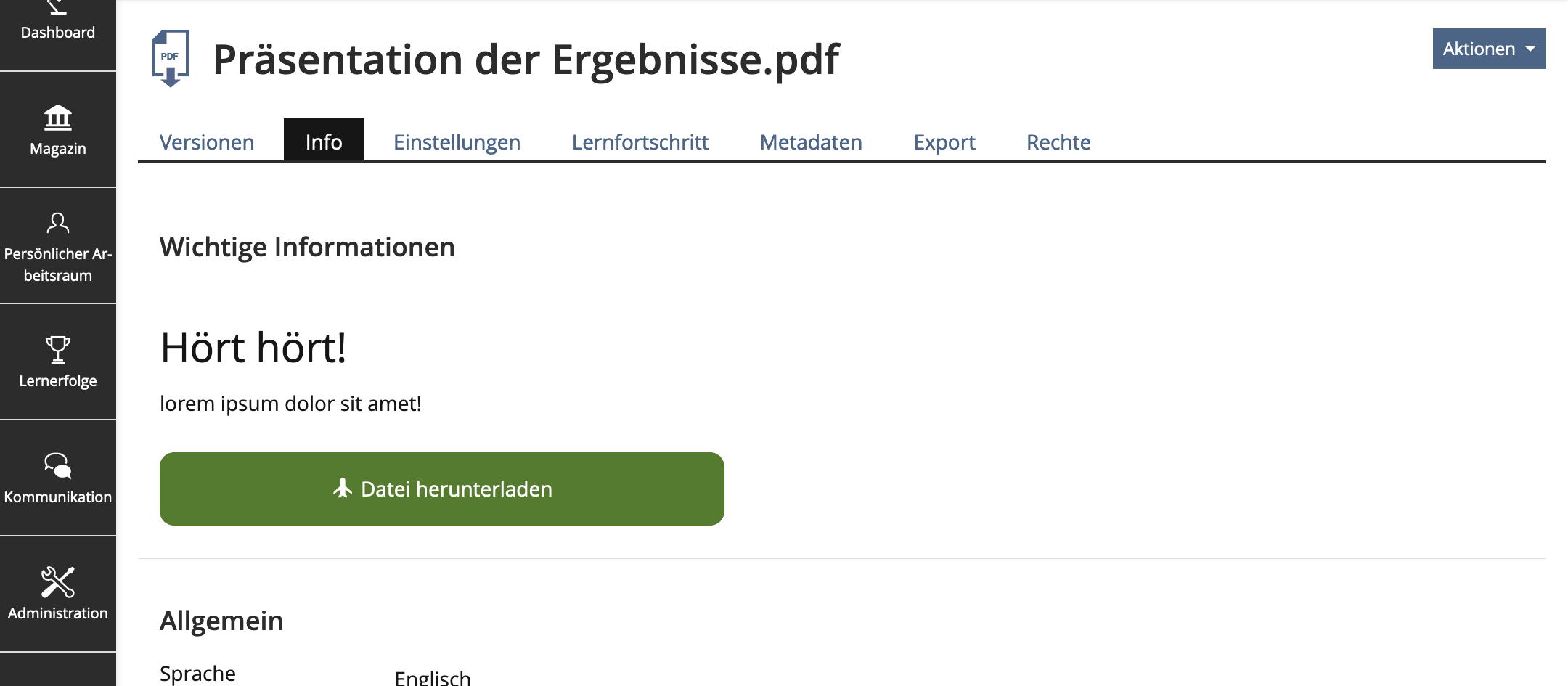This screenshot has width=1568, height=686.
Task: Click Datei herunterladen button
Action: 441,489
